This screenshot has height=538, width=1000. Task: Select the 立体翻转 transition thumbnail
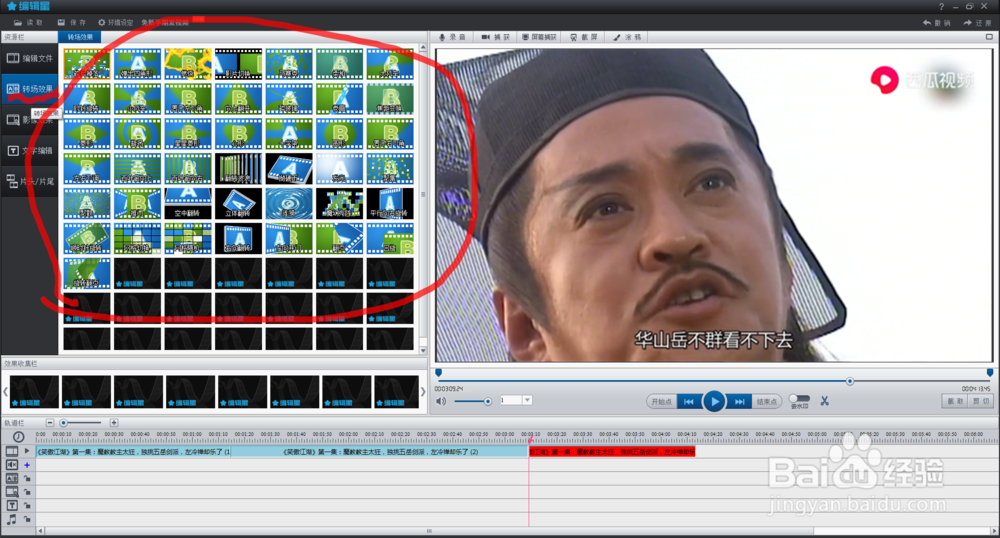pos(238,203)
